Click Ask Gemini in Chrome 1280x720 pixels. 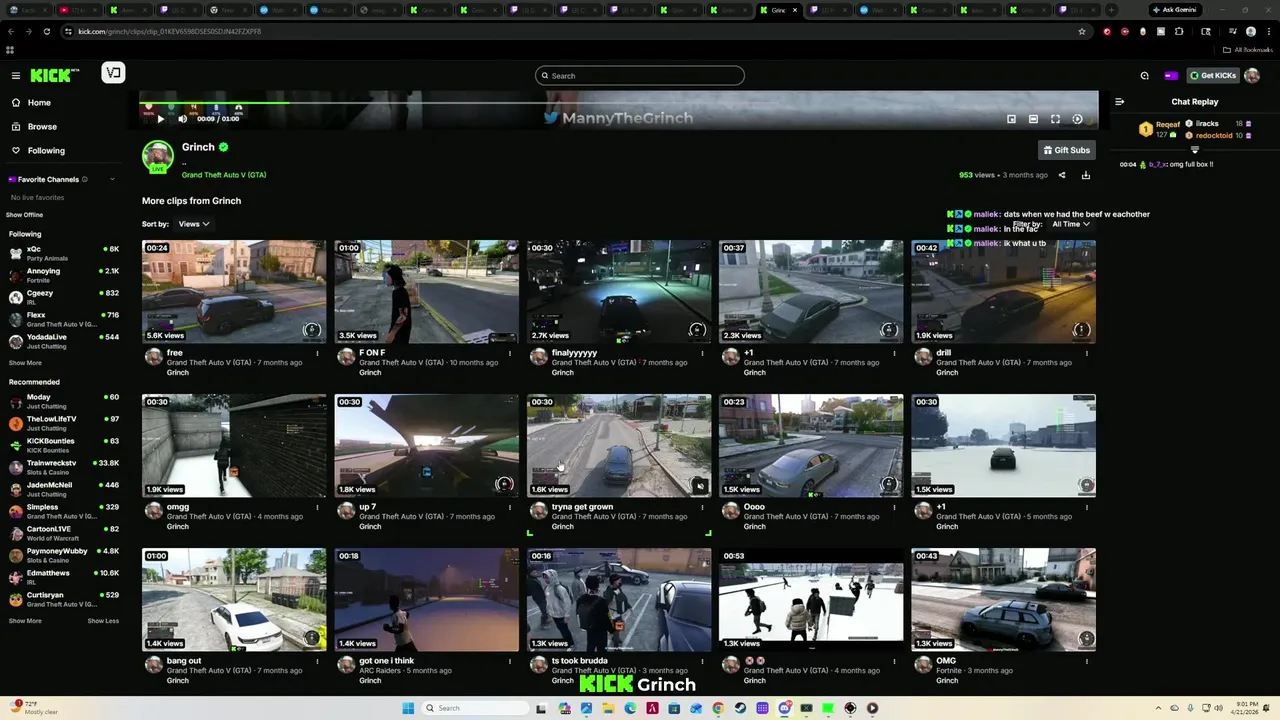click(x=1174, y=10)
